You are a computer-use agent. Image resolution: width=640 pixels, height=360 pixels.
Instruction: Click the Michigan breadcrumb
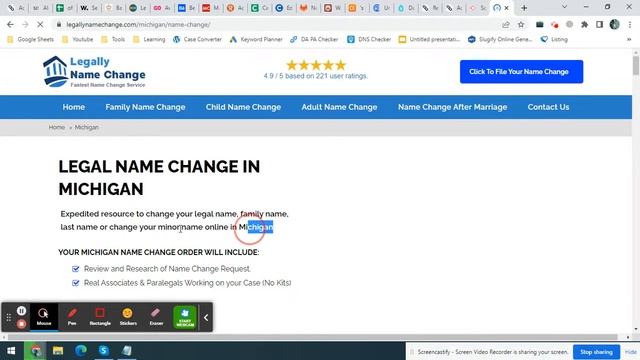pos(87,127)
